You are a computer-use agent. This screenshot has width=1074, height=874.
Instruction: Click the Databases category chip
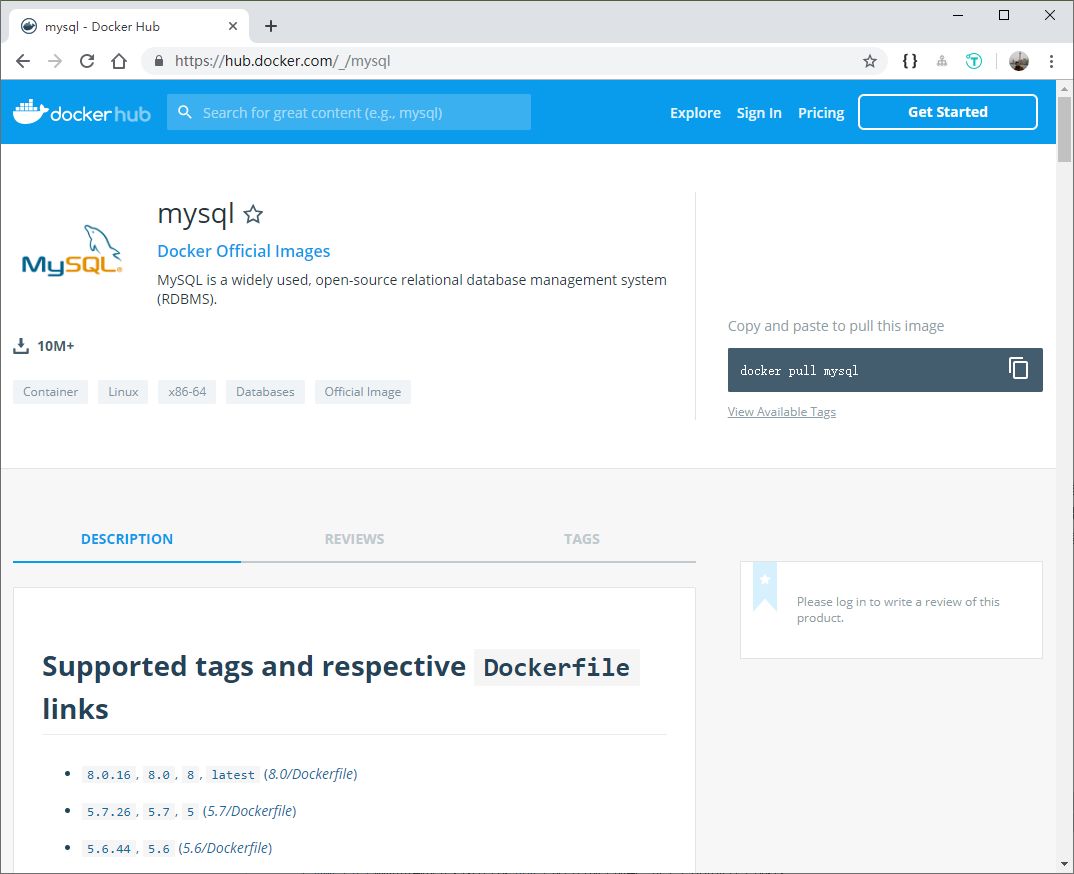pyautogui.click(x=265, y=392)
